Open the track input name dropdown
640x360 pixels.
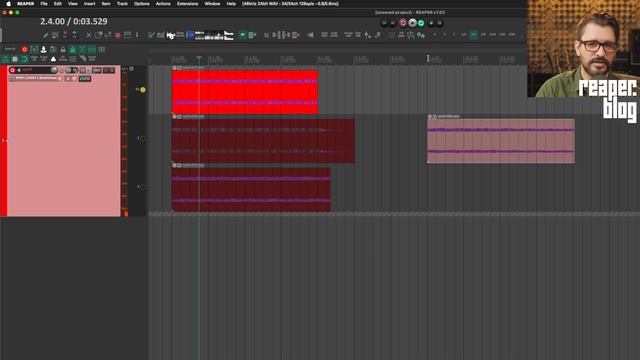click(37, 78)
